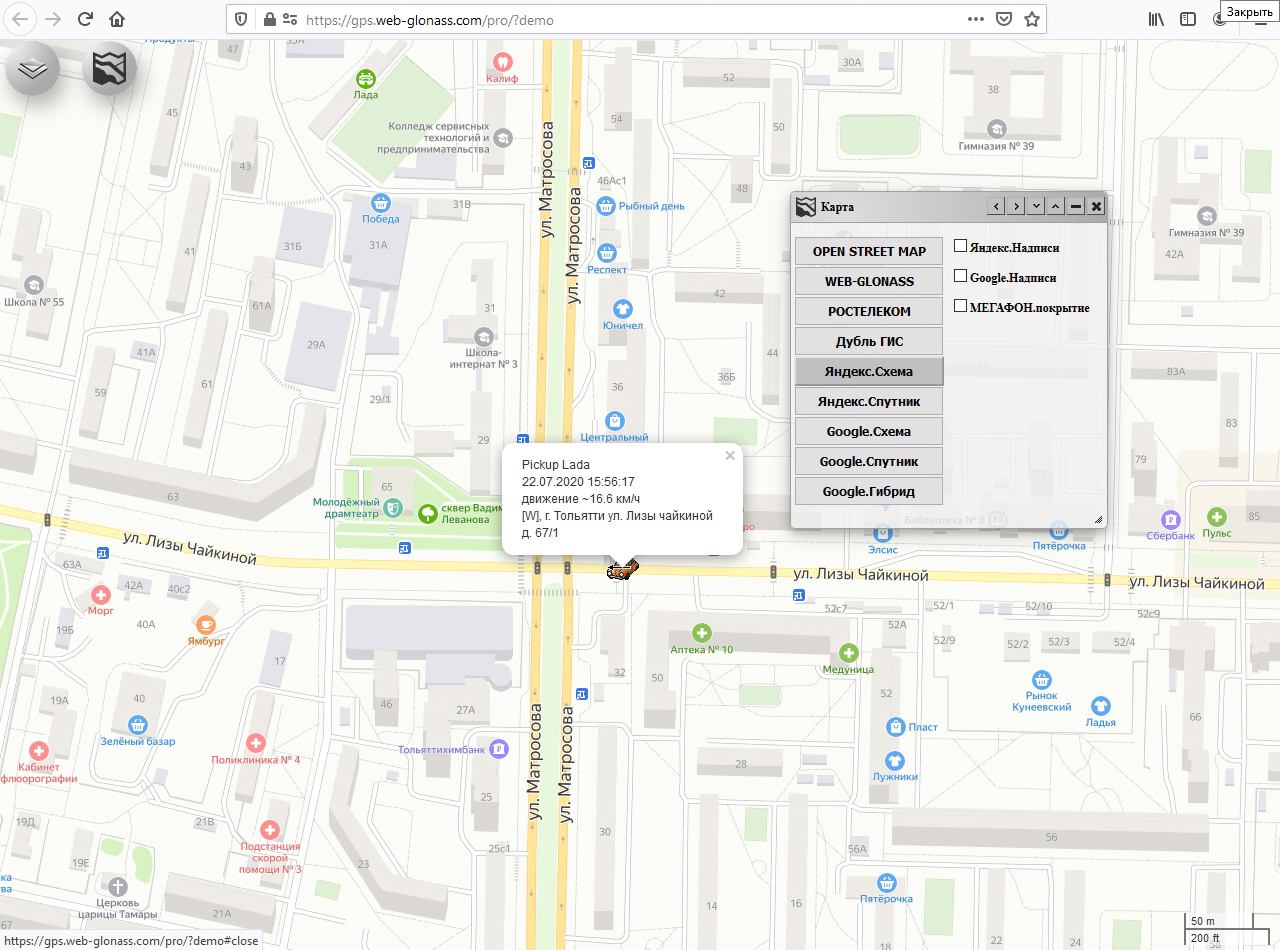Close the Pickup Lada info popup

coord(730,456)
